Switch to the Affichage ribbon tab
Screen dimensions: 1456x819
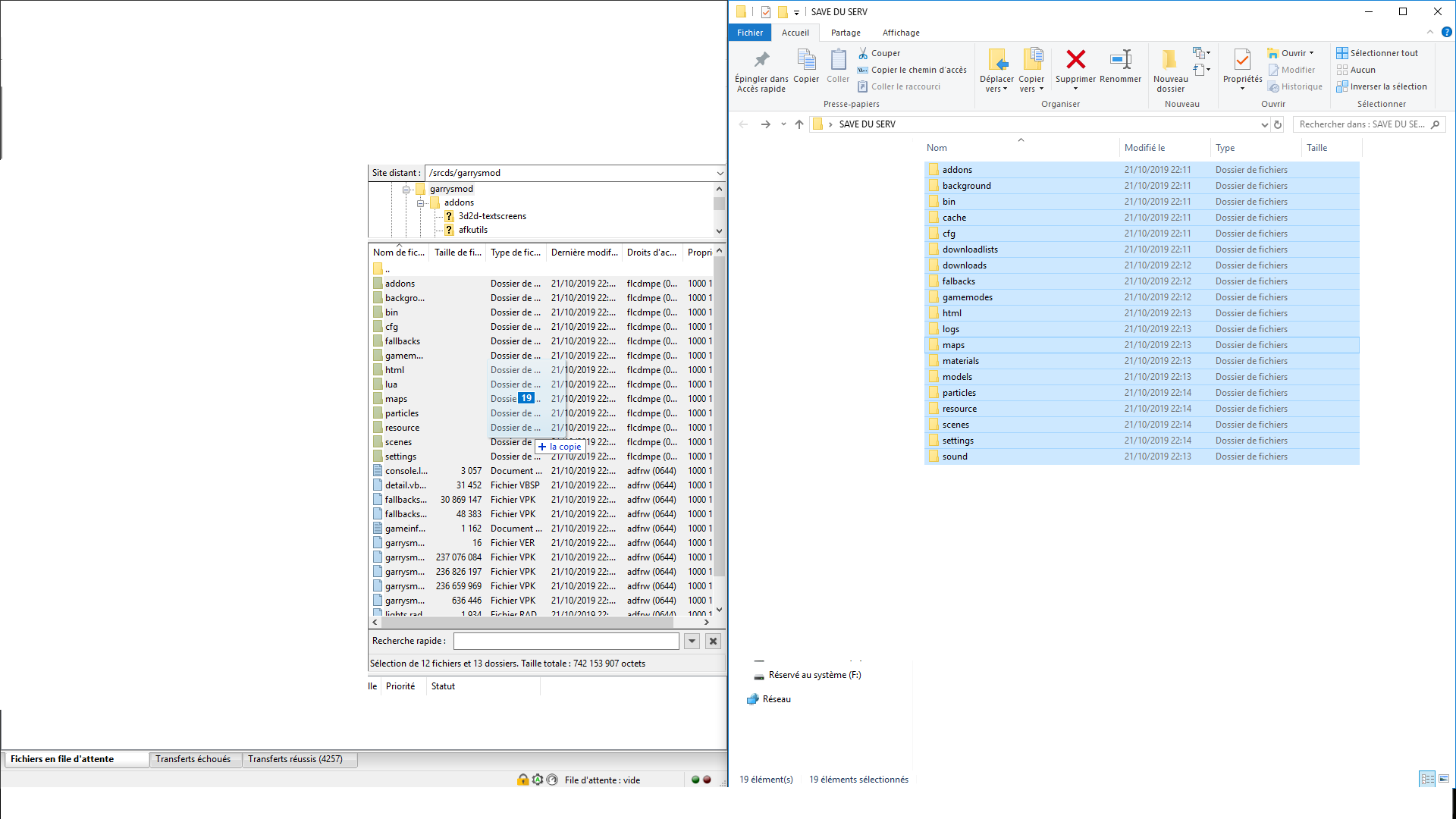coord(901,33)
